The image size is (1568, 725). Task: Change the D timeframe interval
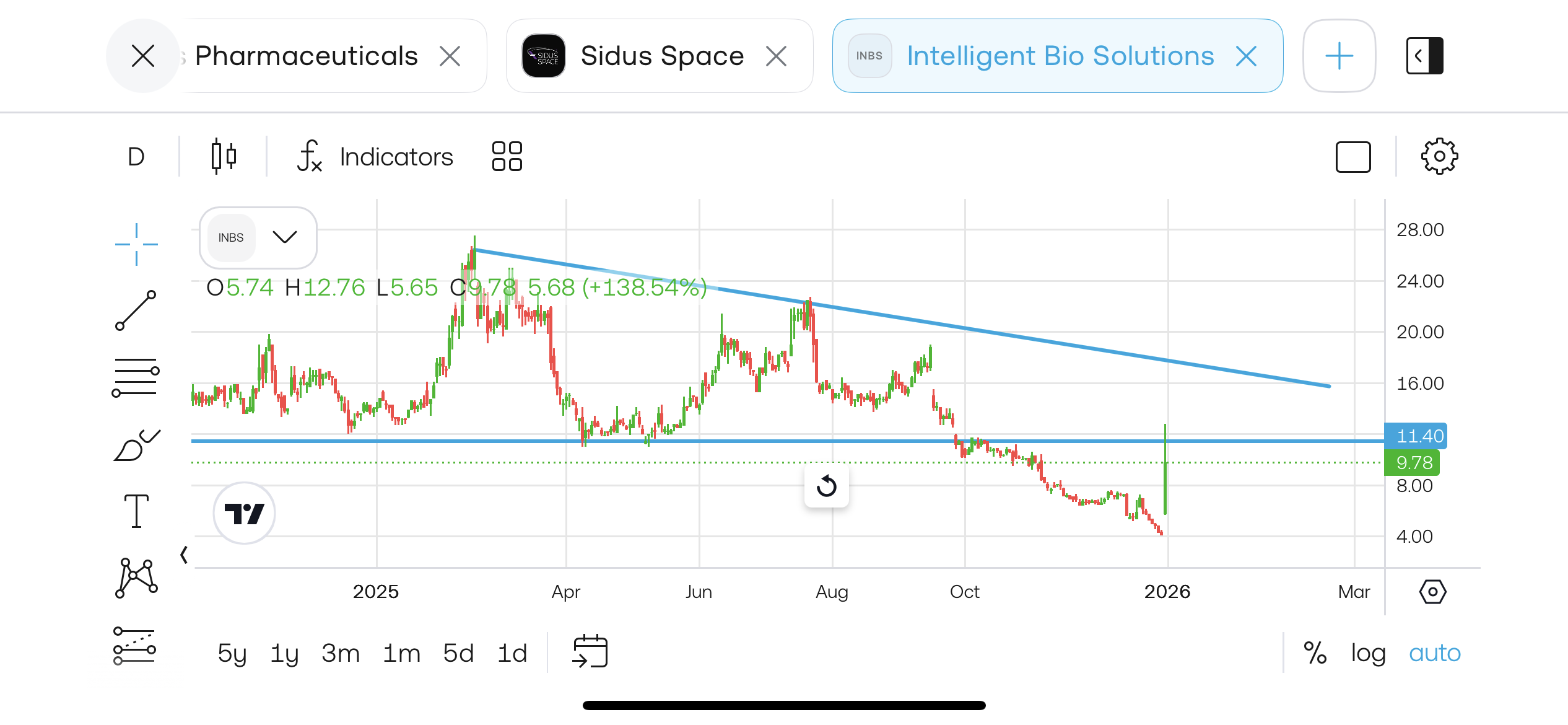coord(136,157)
